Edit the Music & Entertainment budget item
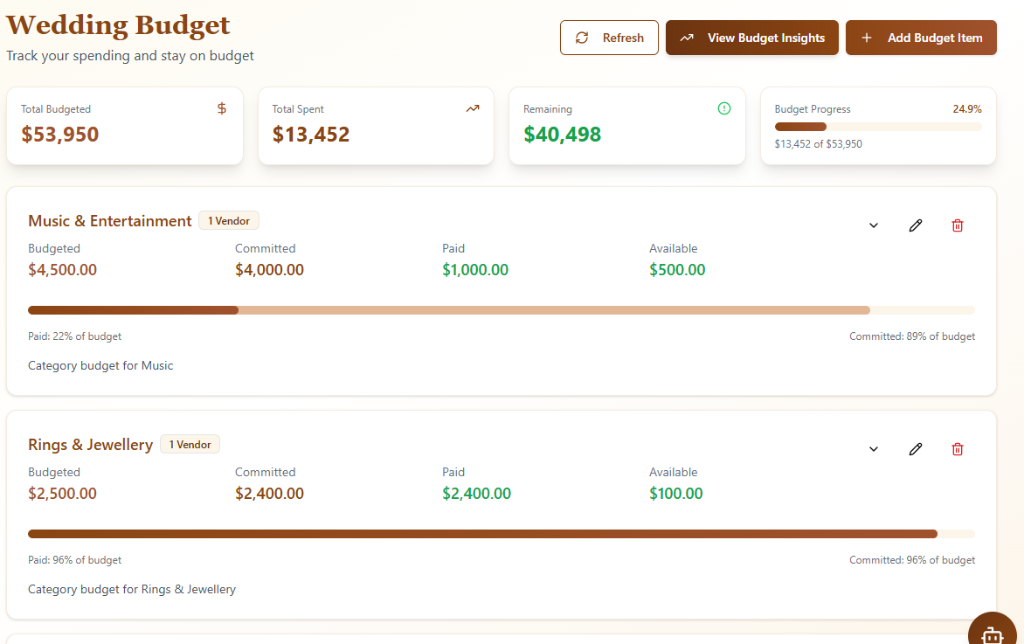Screen dimensions: 1024x644 coord(916,225)
